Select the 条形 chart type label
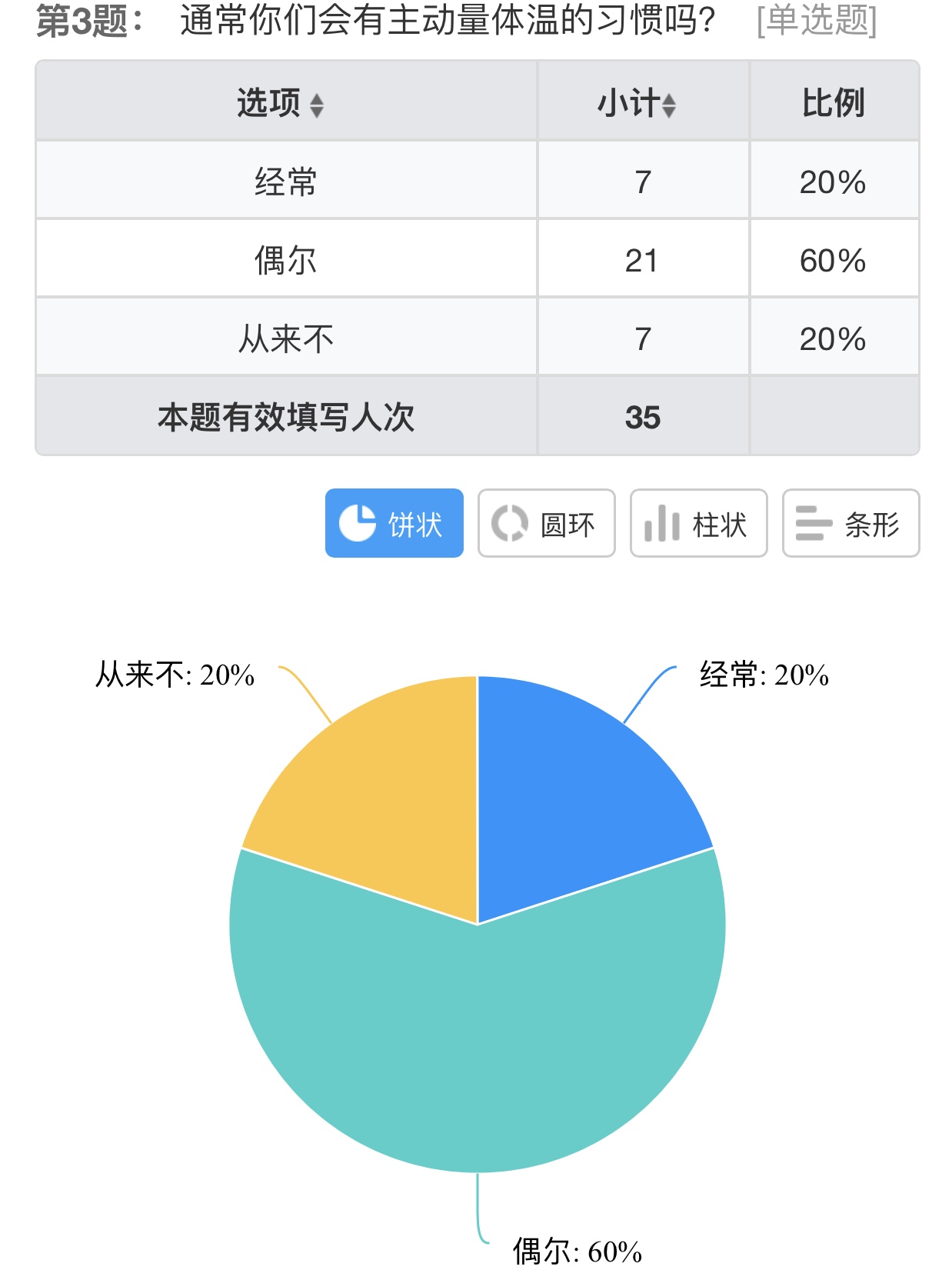The width and height of the screenshot is (952, 1270). pyautogui.click(x=872, y=525)
